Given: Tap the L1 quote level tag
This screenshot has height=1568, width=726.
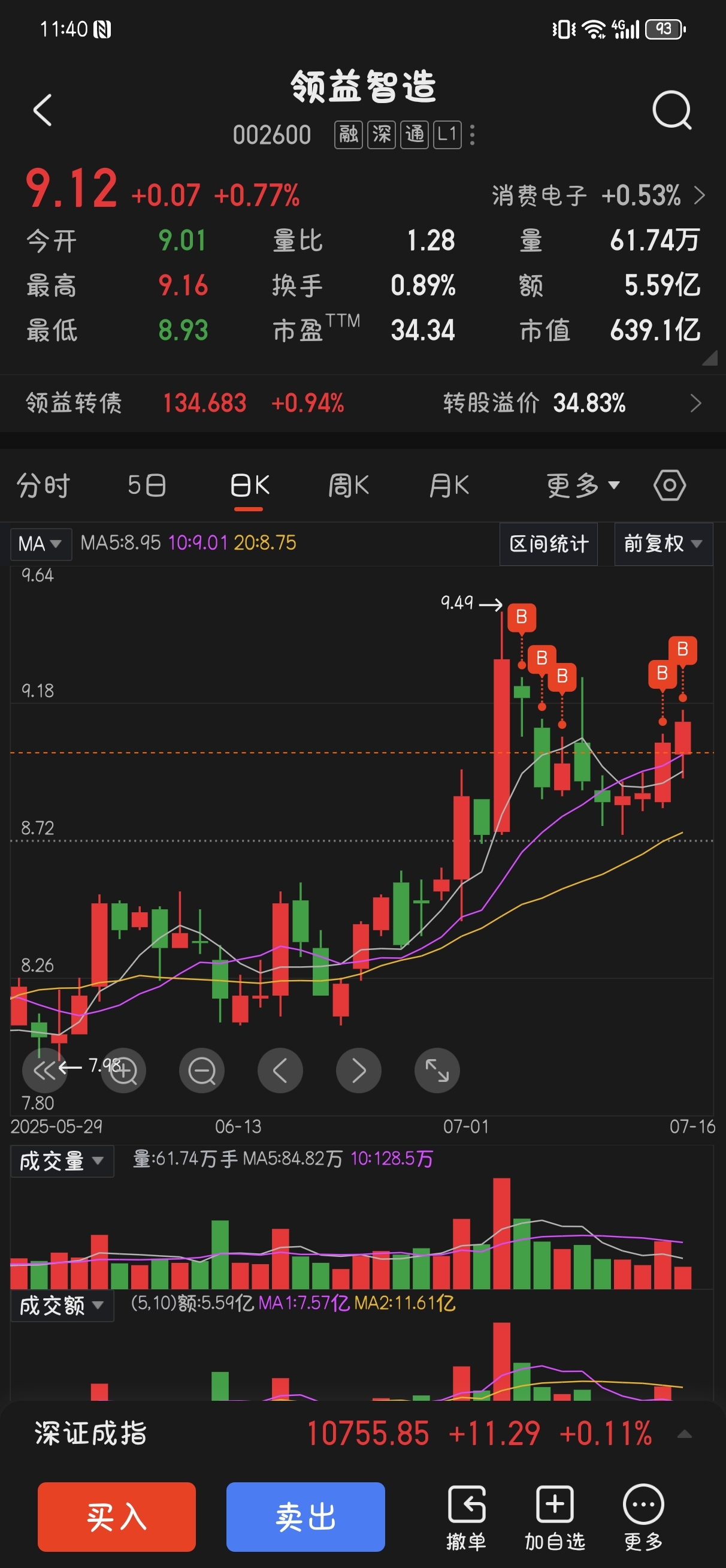Looking at the screenshot, I should pyautogui.click(x=447, y=134).
